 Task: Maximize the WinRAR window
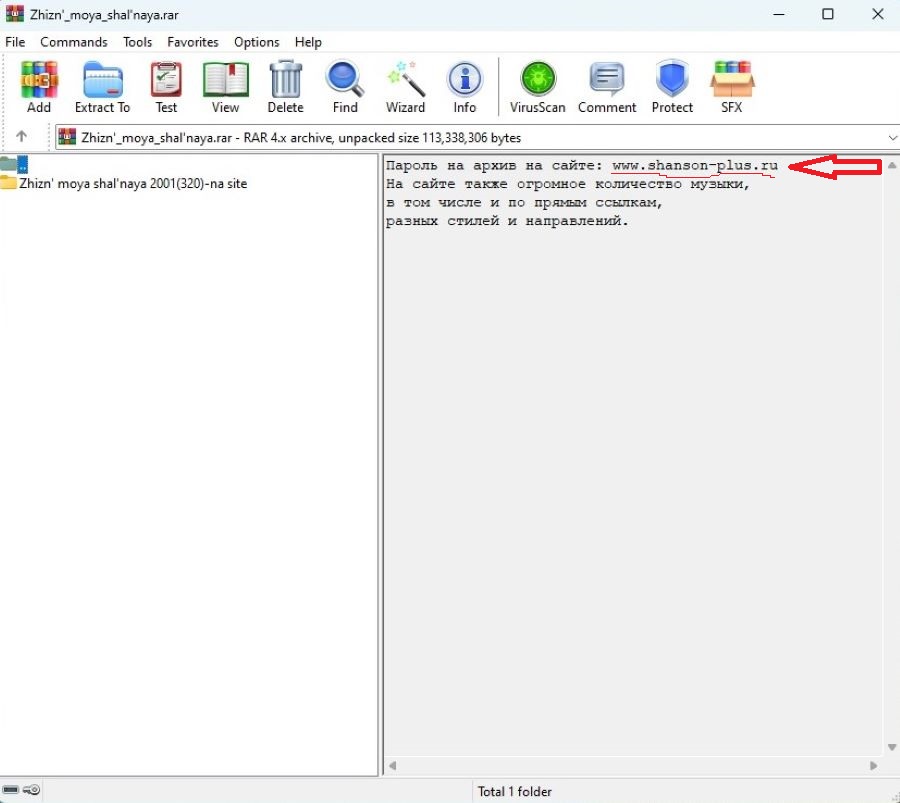click(x=828, y=14)
